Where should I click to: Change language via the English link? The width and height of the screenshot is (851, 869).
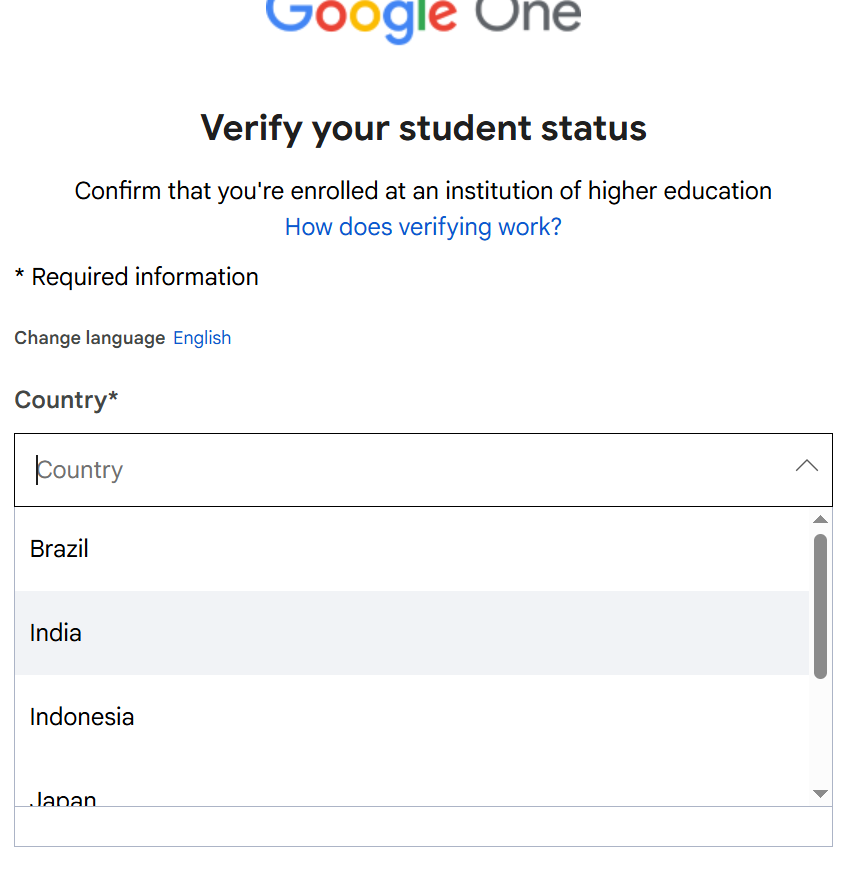[202, 338]
